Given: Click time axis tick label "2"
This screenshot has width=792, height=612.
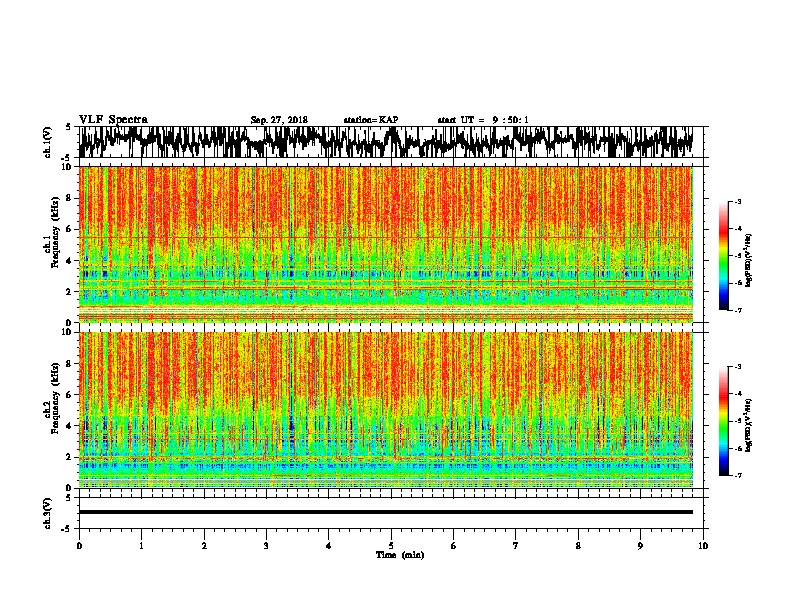Looking at the screenshot, I should (204, 546).
